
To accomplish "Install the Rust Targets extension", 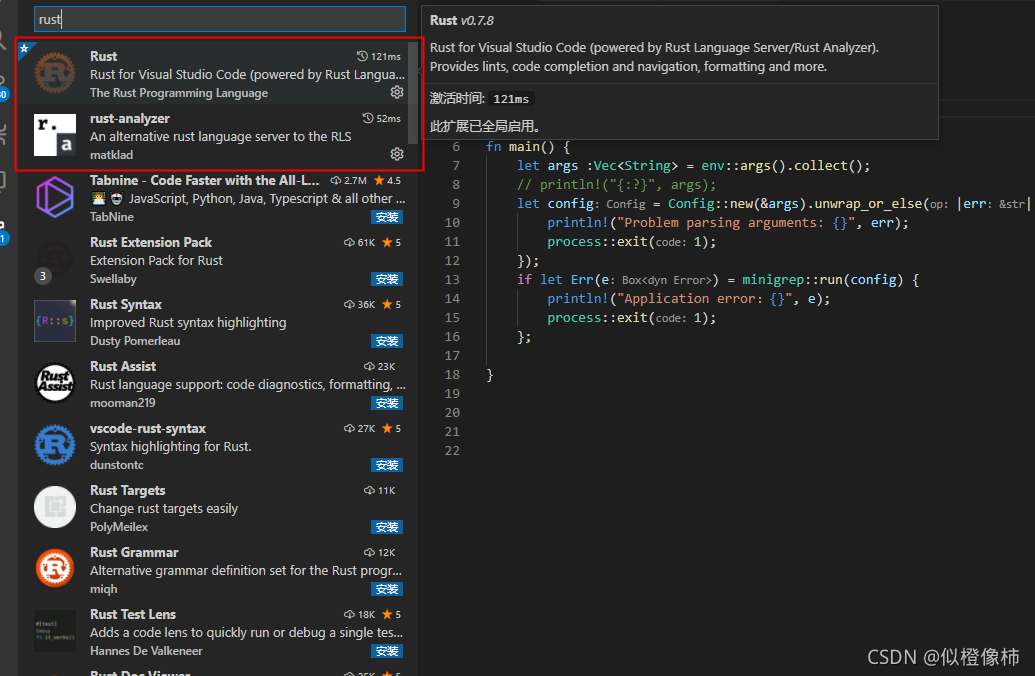I will point(387,527).
